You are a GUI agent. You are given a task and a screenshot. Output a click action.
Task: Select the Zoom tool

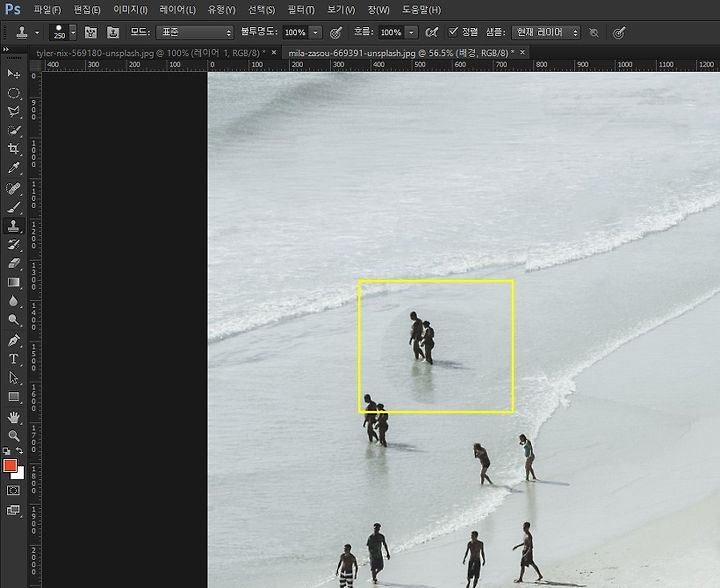(14, 436)
